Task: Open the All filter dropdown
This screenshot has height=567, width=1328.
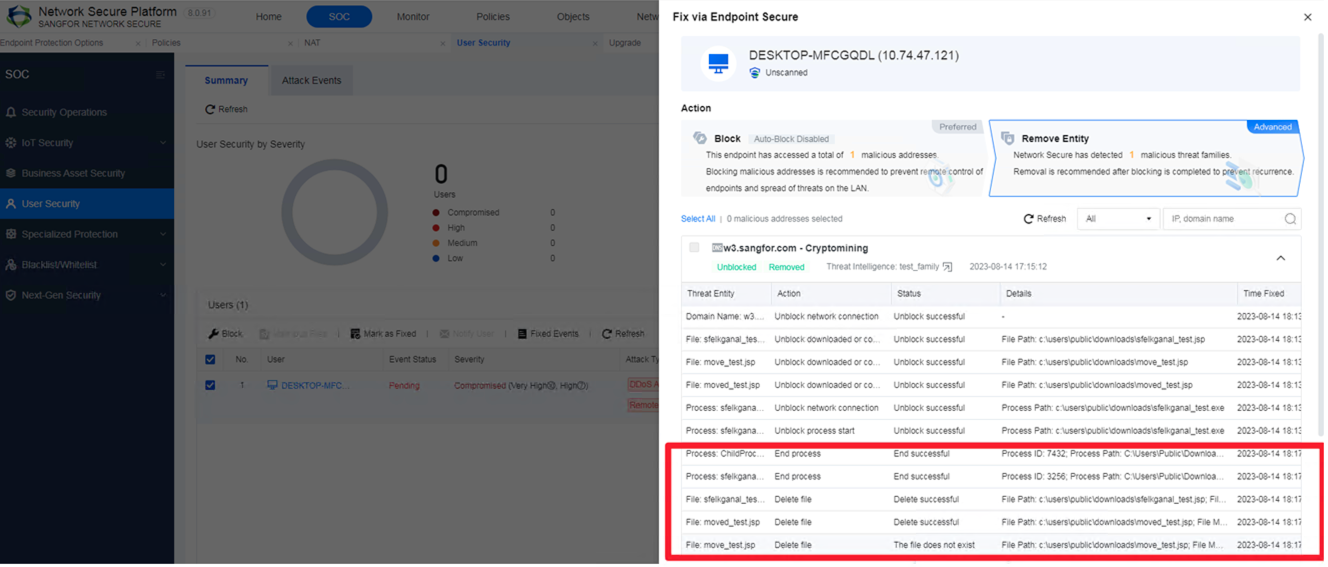Action: [x=1117, y=219]
